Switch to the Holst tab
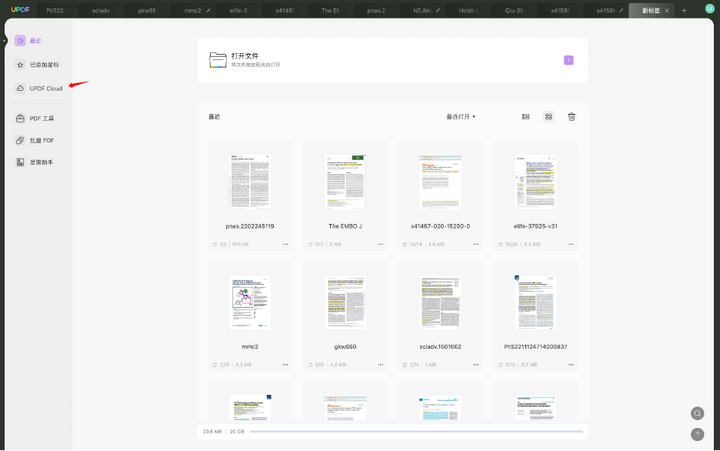The width and height of the screenshot is (720, 451). 468,10
